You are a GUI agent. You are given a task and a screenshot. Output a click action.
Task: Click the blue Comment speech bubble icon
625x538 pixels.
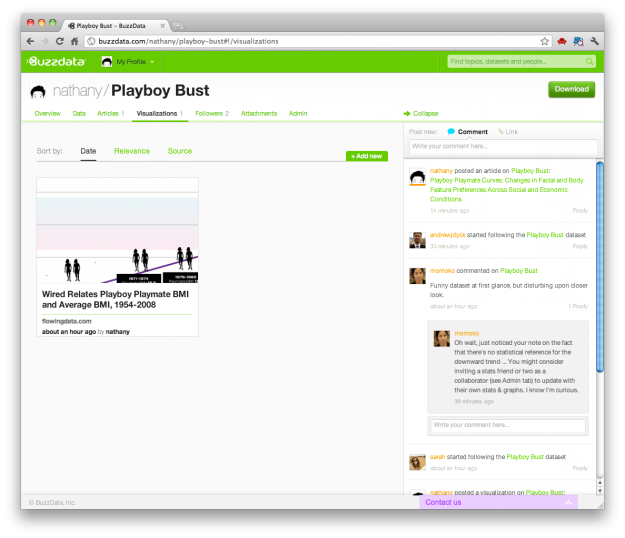[451, 132]
